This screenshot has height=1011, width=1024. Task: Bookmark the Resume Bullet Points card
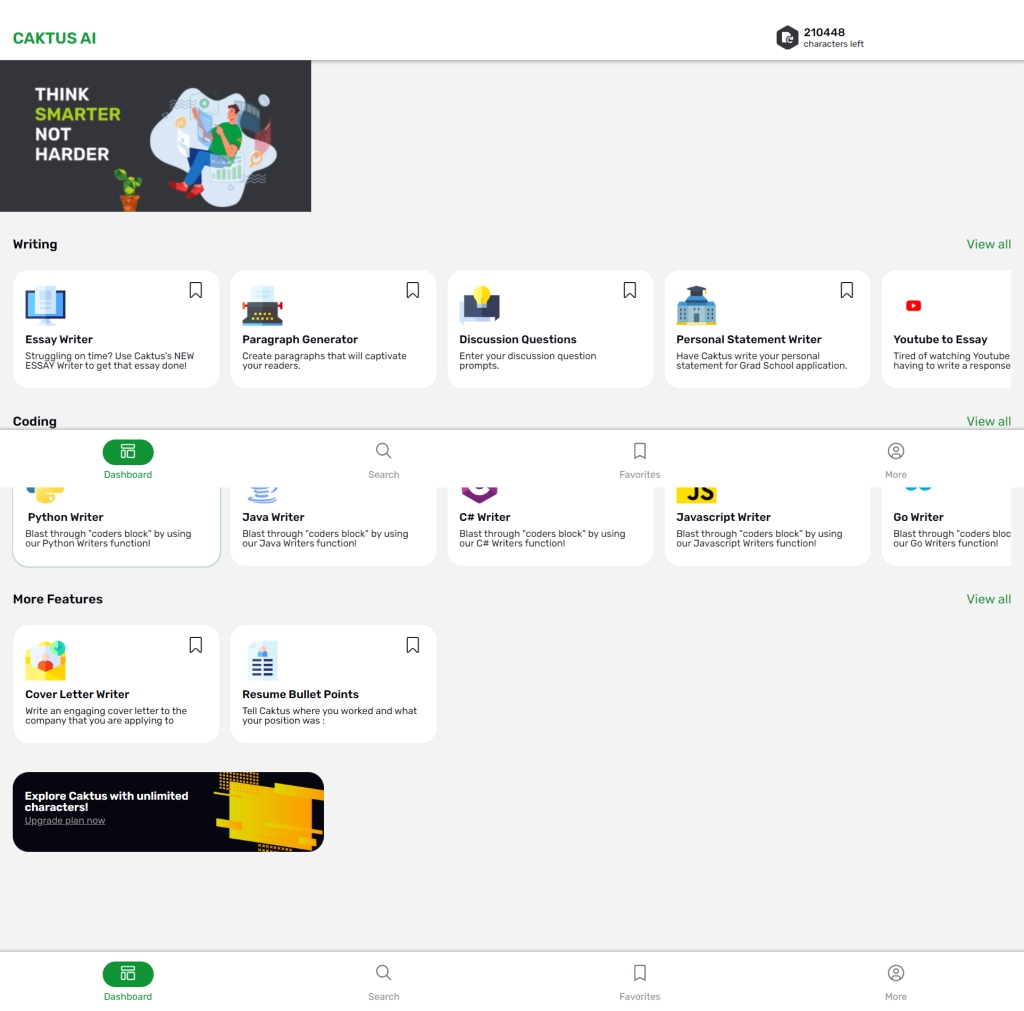413,645
